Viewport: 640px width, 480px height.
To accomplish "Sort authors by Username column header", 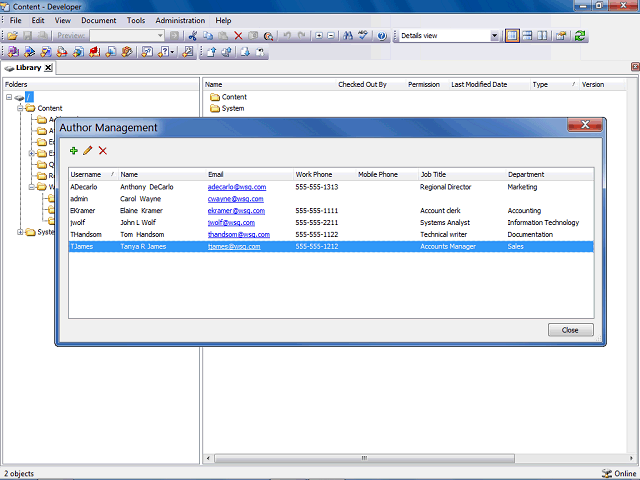I will [93, 174].
